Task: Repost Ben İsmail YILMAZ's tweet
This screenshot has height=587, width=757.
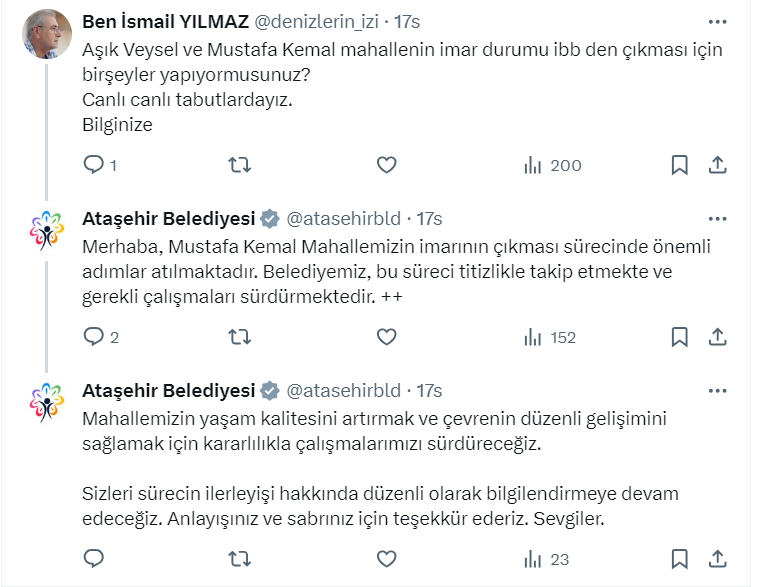Action: [x=240, y=165]
